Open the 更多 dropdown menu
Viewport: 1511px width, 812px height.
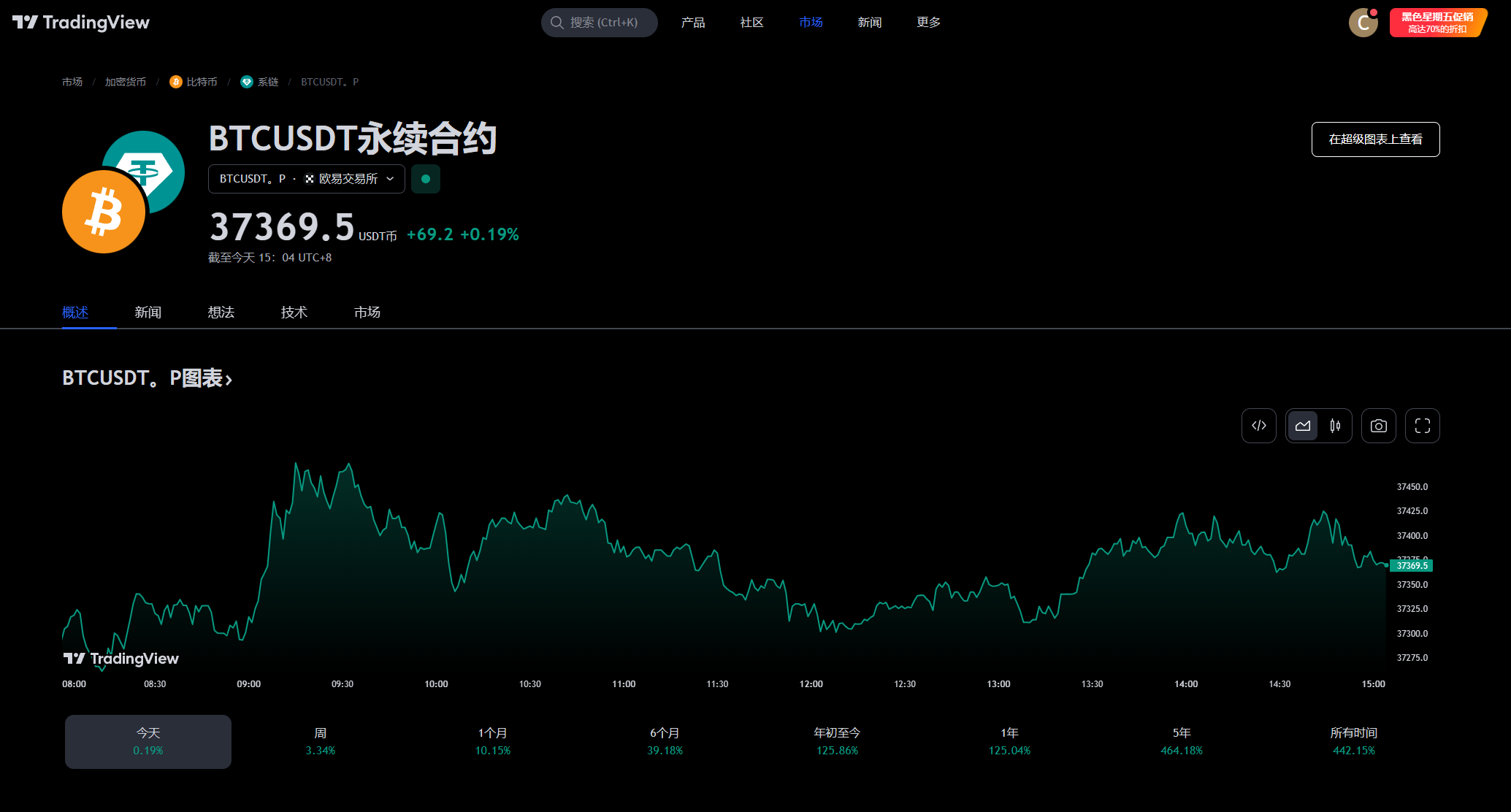pyautogui.click(x=927, y=22)
